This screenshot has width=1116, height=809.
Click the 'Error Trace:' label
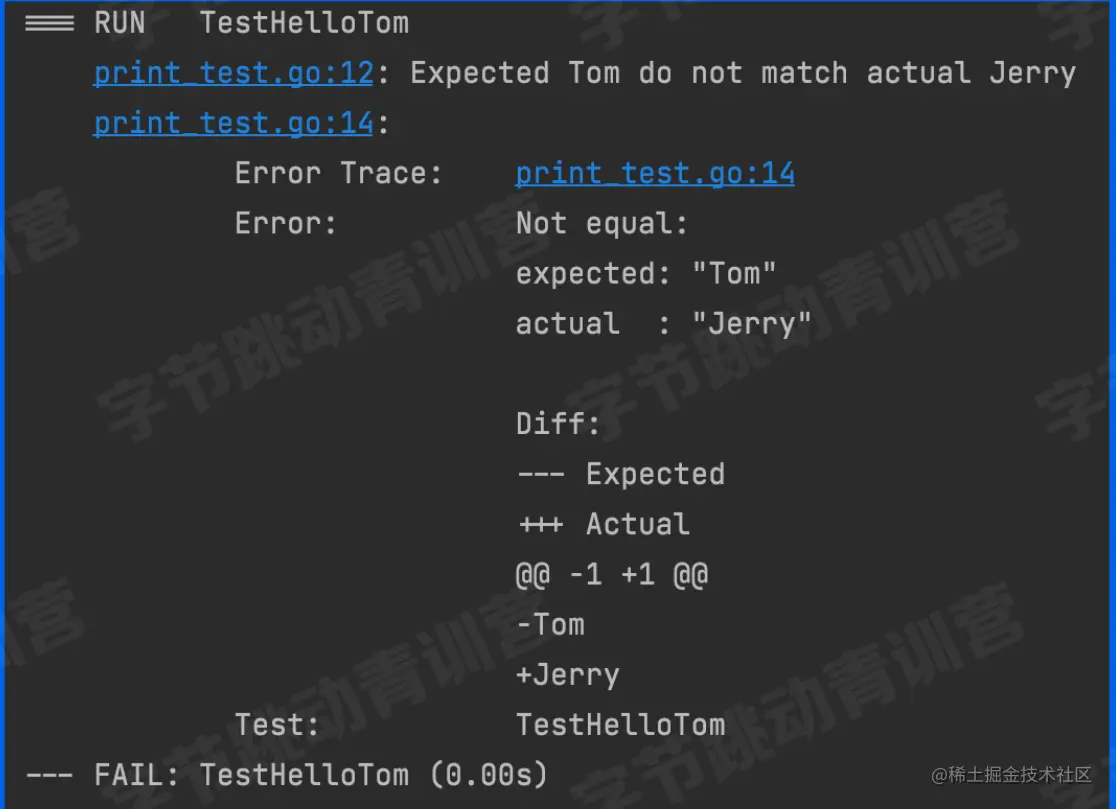pos(338,174)
